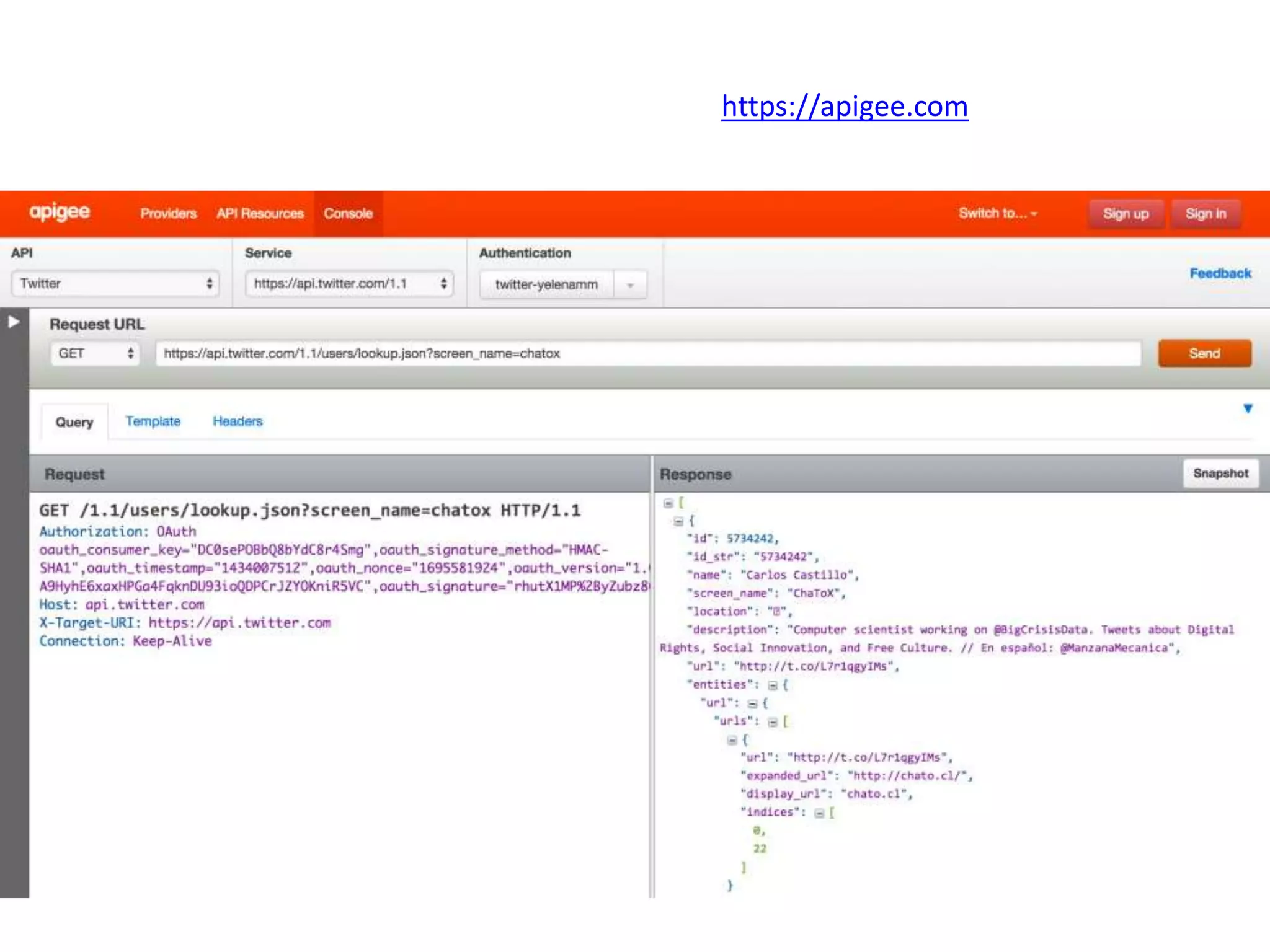Collapse the top-level JSON array in Response
Screen dimensions: 1270x952
(x=668, y=503)
